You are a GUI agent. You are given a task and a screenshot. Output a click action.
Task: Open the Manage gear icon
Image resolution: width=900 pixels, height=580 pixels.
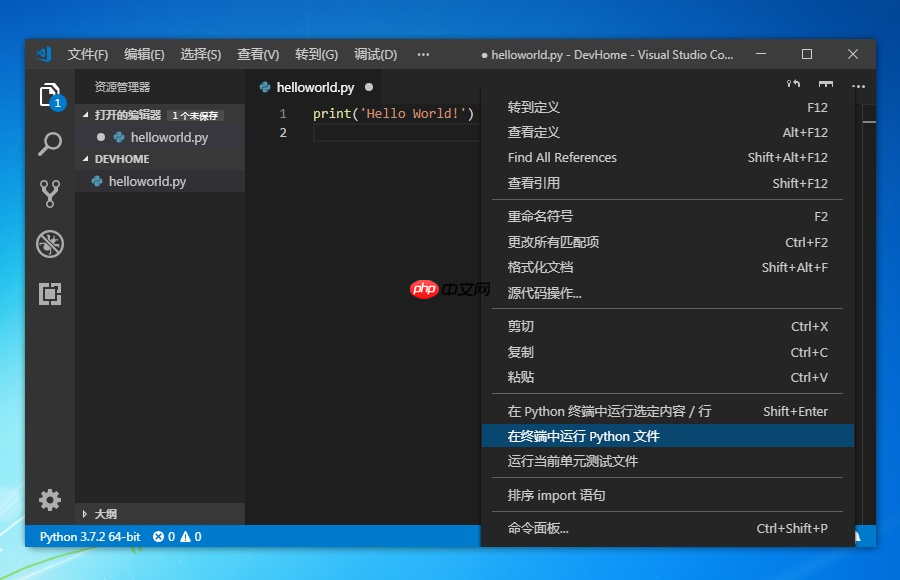(50, 500)
